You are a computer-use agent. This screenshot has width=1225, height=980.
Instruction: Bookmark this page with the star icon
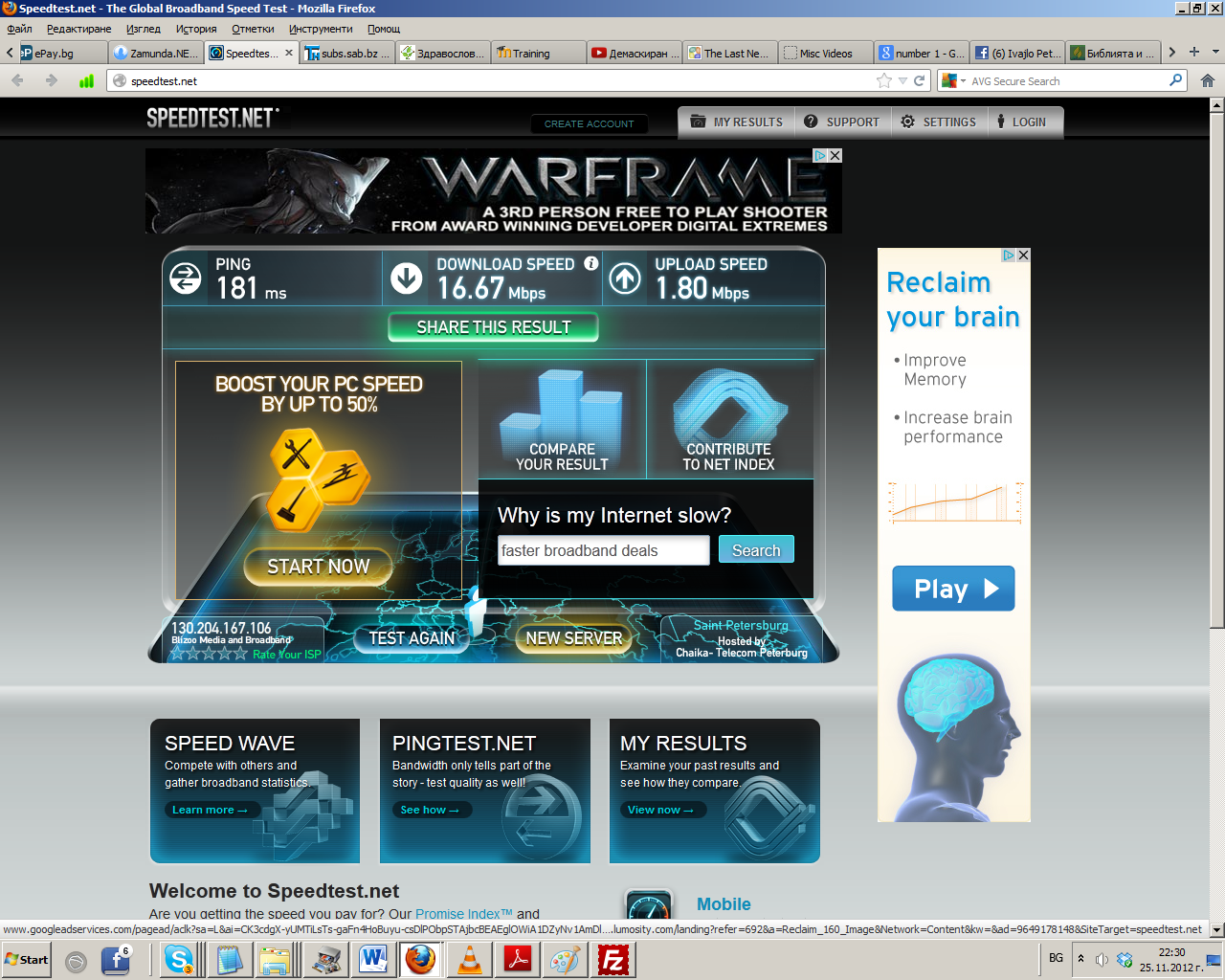[884, 80]
